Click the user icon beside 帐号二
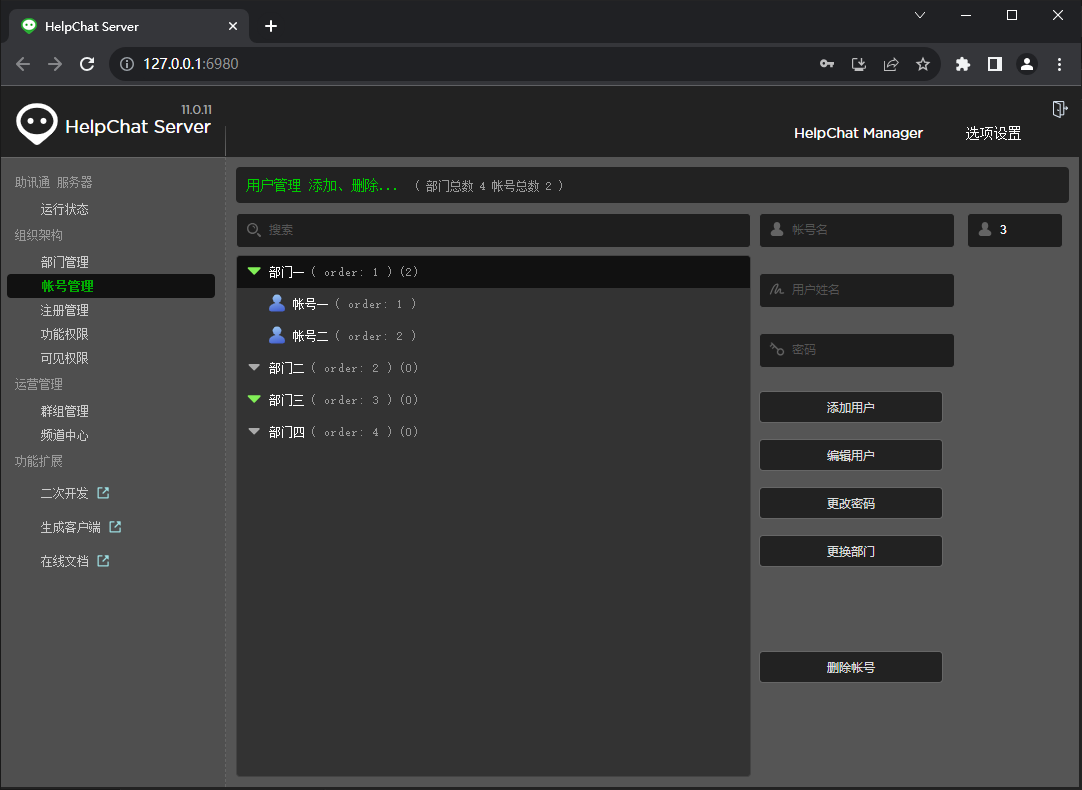 click(x=277, y=335)
